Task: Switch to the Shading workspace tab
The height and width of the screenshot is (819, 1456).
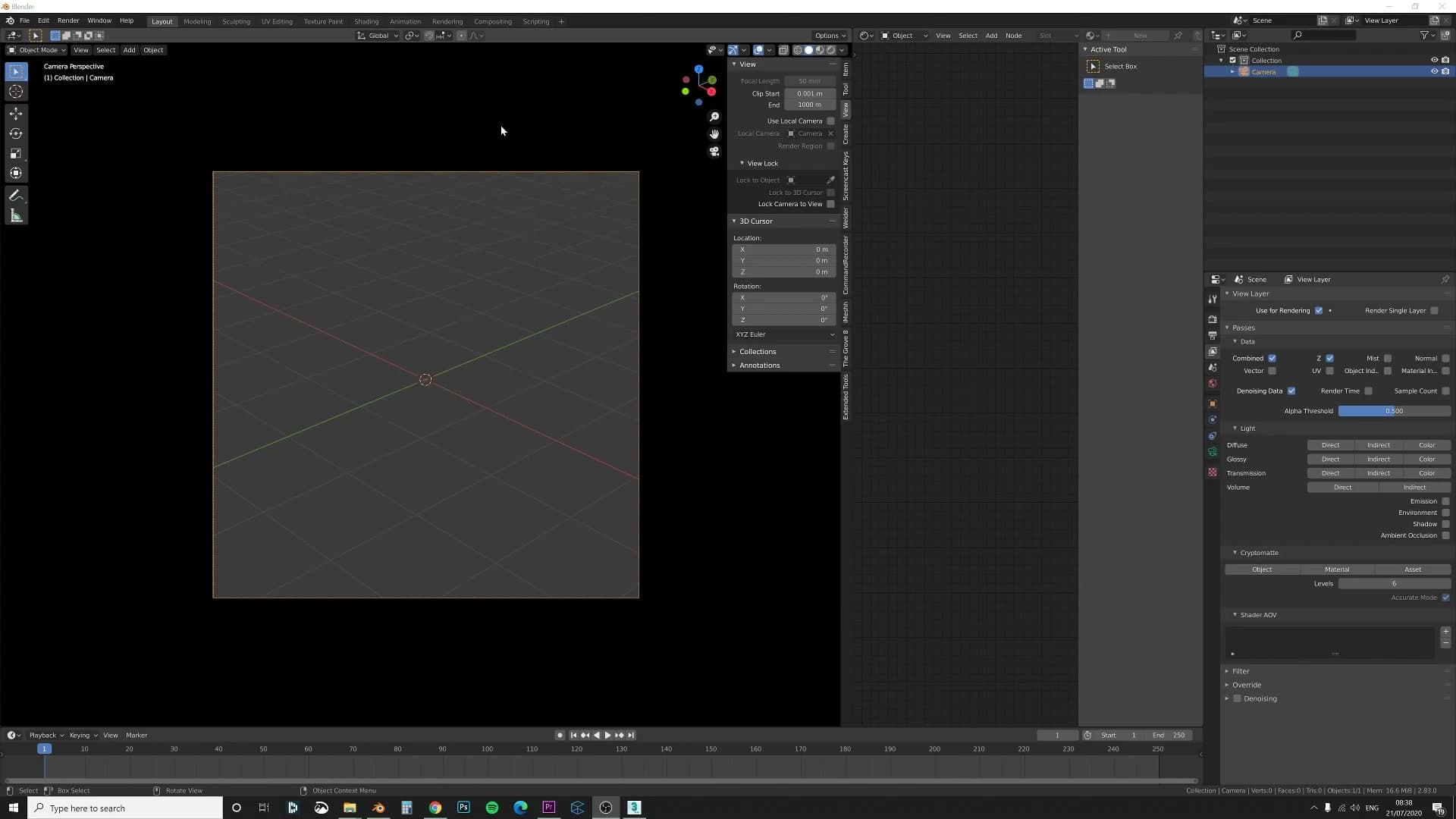Action: click(x=366, y=21)
